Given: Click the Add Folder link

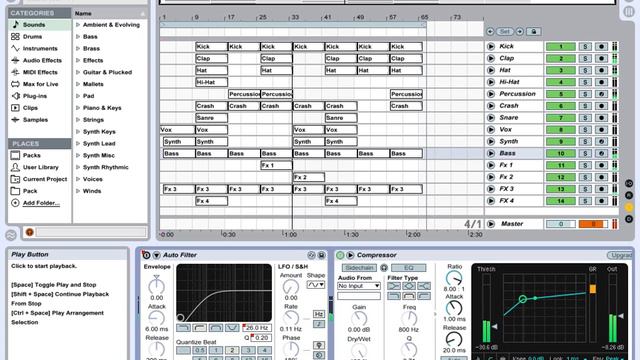Looking at the screenshot, I should (x=41, y=203).
